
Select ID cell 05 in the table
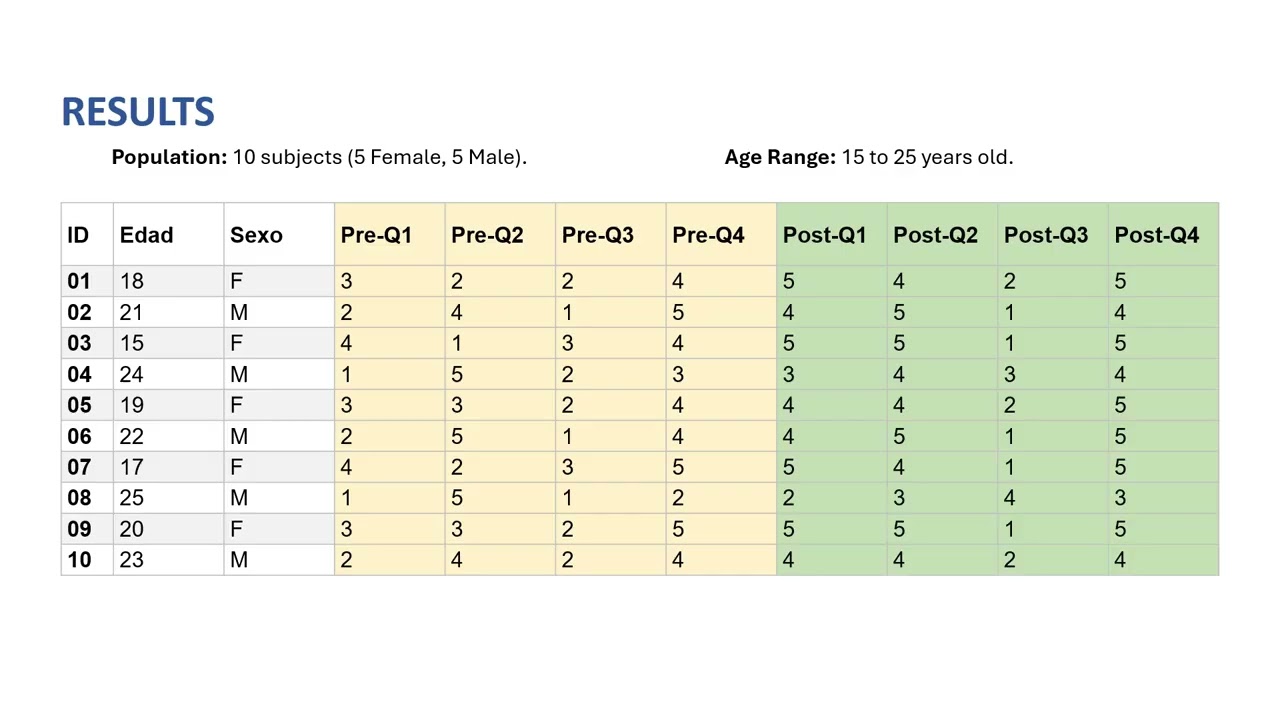point(87,405)
